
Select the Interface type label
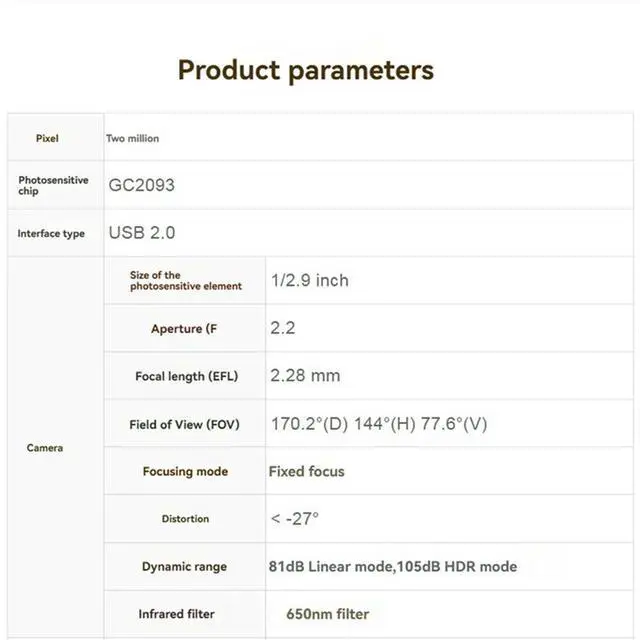51,233
